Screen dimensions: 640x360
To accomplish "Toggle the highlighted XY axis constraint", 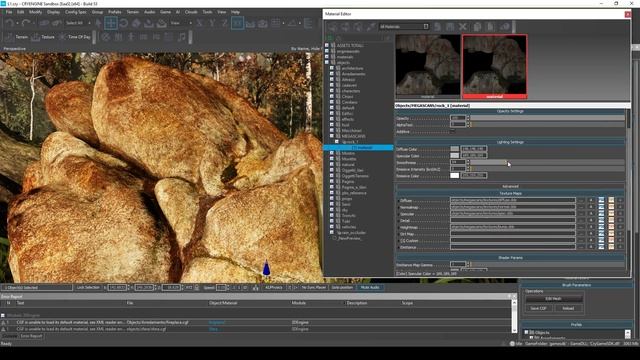I will [x=238, y=23].
